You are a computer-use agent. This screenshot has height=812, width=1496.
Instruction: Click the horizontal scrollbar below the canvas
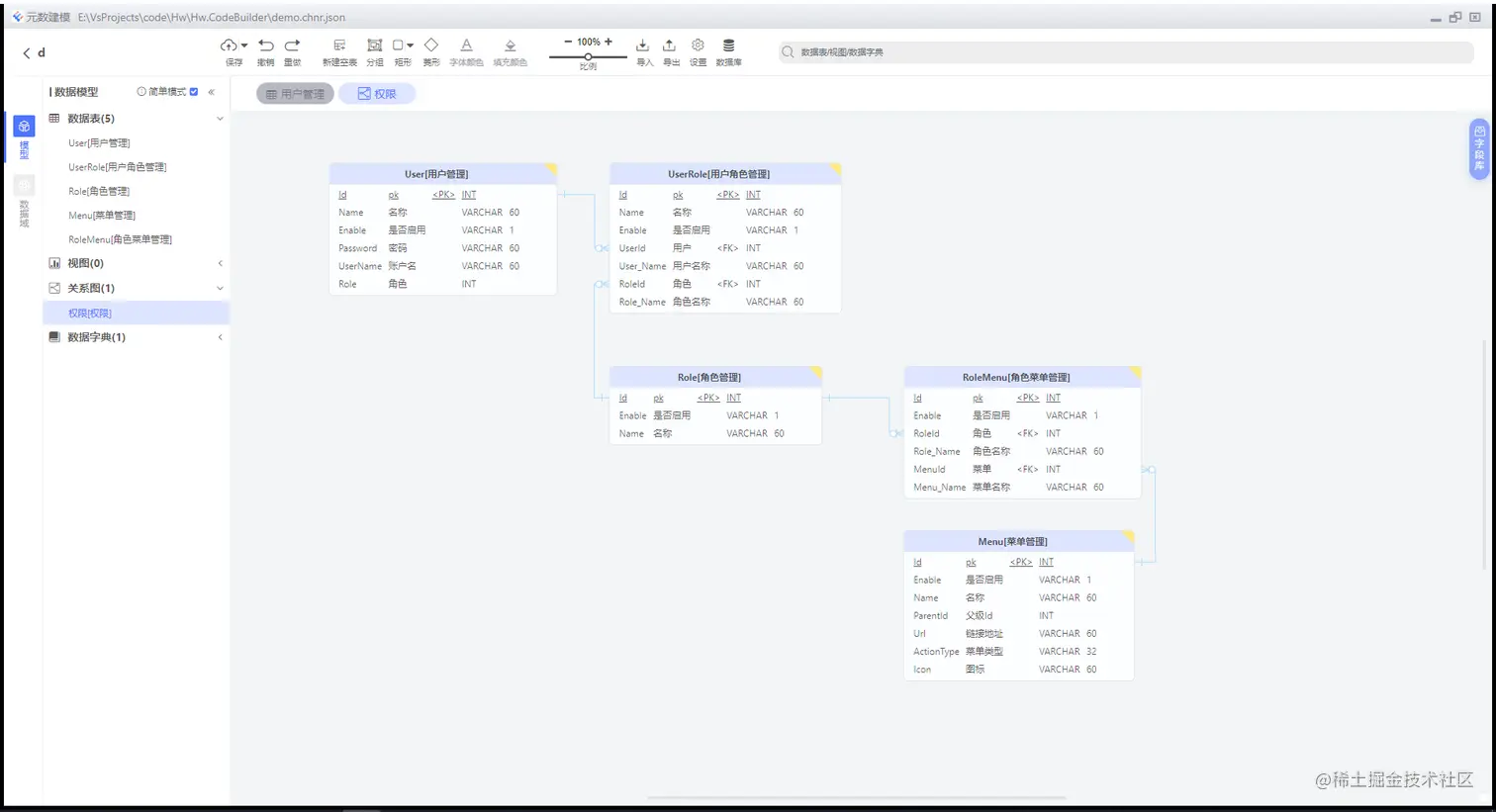pos(857,797)
